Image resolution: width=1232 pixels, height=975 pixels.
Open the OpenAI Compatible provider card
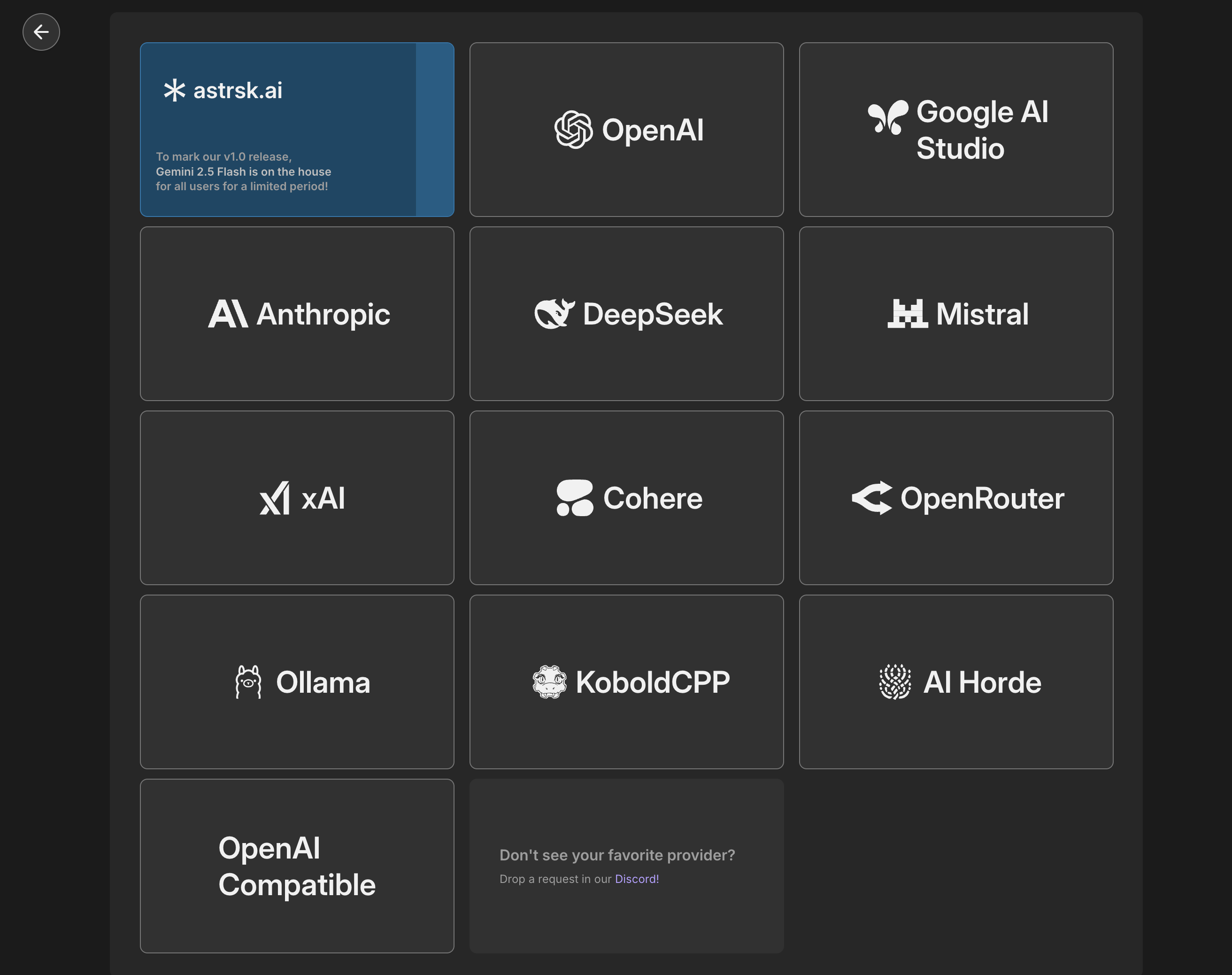[297, 866]
